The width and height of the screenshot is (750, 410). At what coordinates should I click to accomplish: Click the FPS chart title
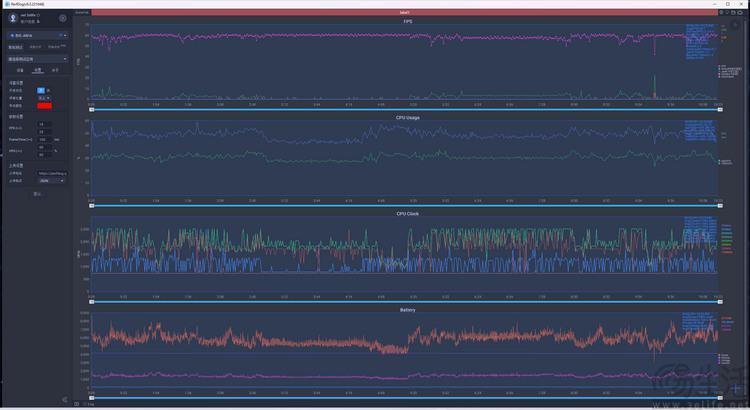point(407,20)
